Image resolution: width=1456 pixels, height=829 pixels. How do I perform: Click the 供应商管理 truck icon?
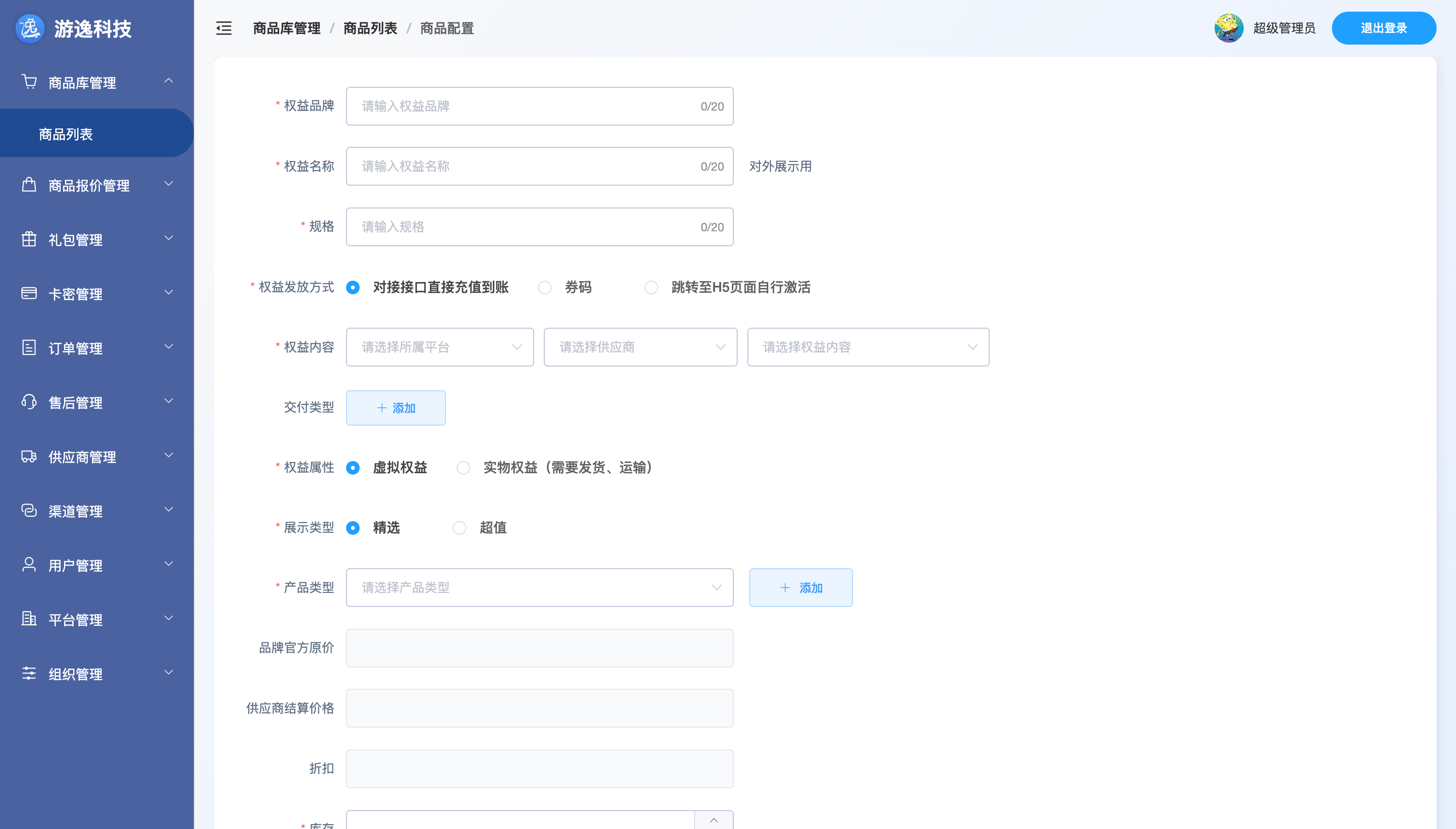click(29, 457)
